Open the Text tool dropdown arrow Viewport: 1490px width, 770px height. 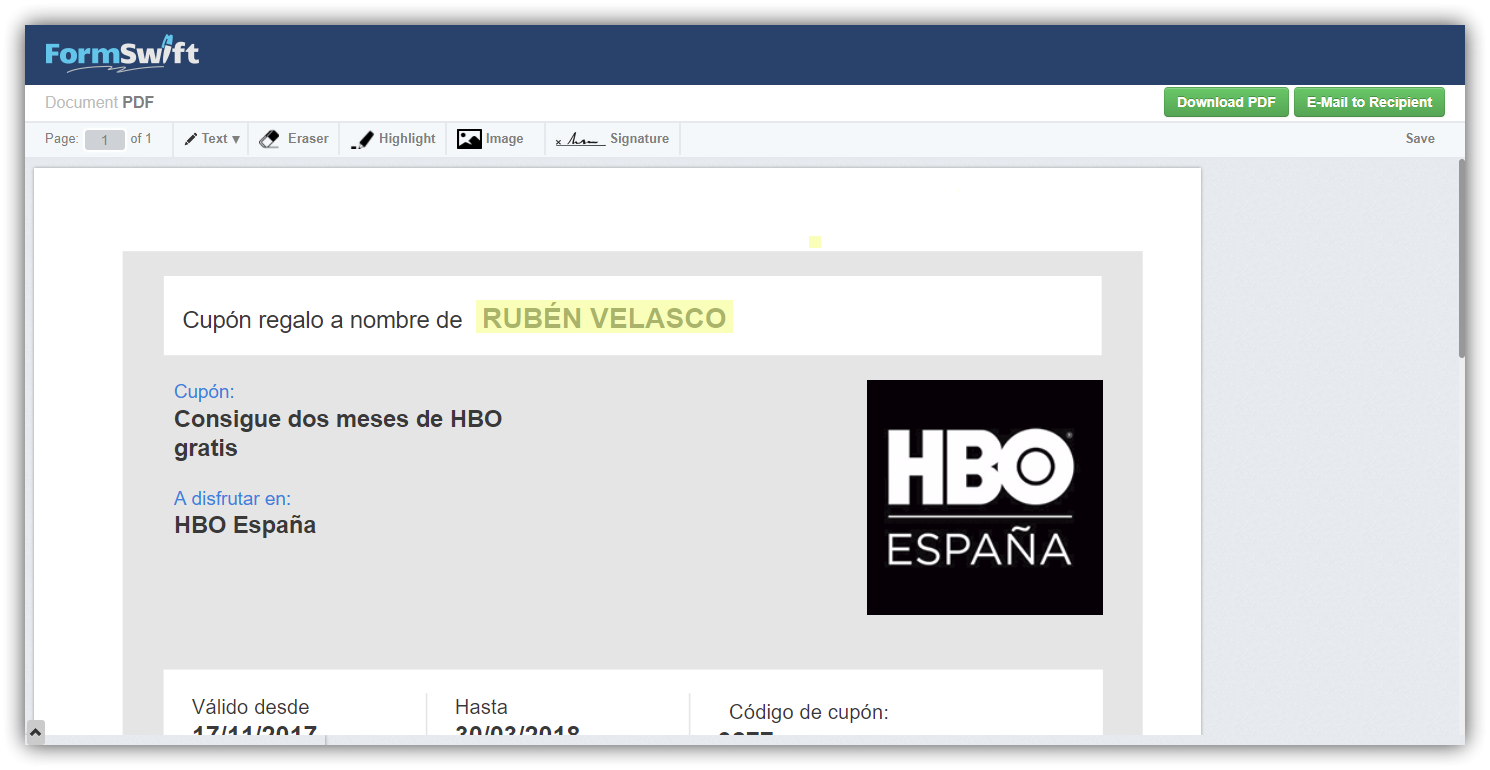point(236,139)
